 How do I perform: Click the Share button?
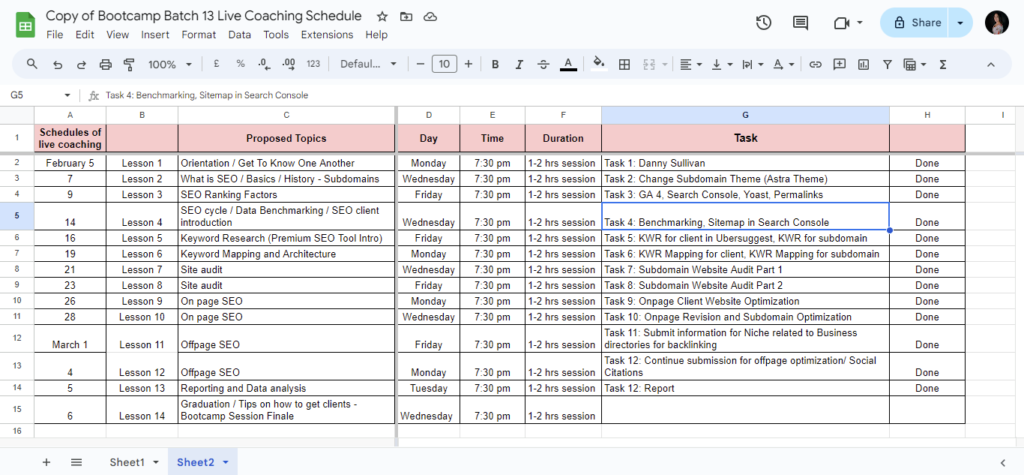pos(914,23)
